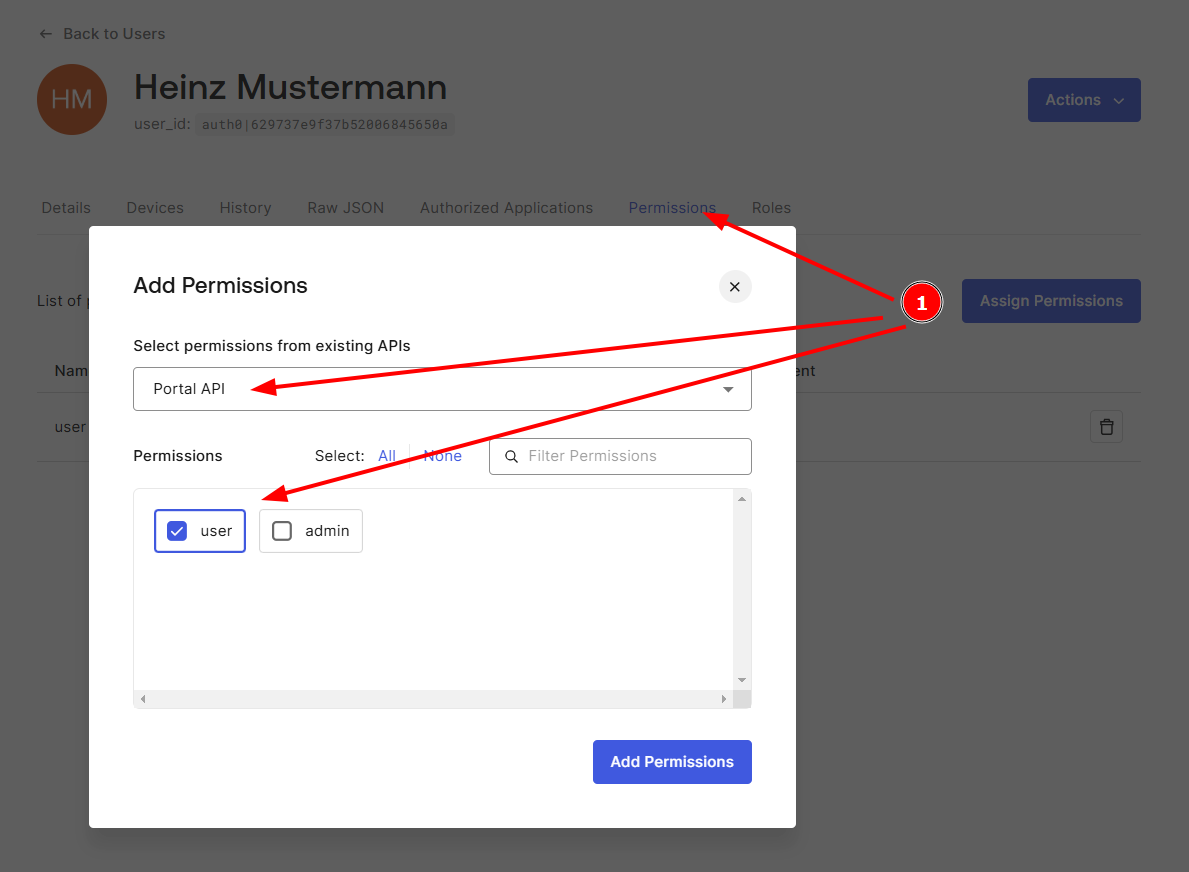Expand the Actions menu
Screen dimensions: 1189x872
click(1084, 99)
